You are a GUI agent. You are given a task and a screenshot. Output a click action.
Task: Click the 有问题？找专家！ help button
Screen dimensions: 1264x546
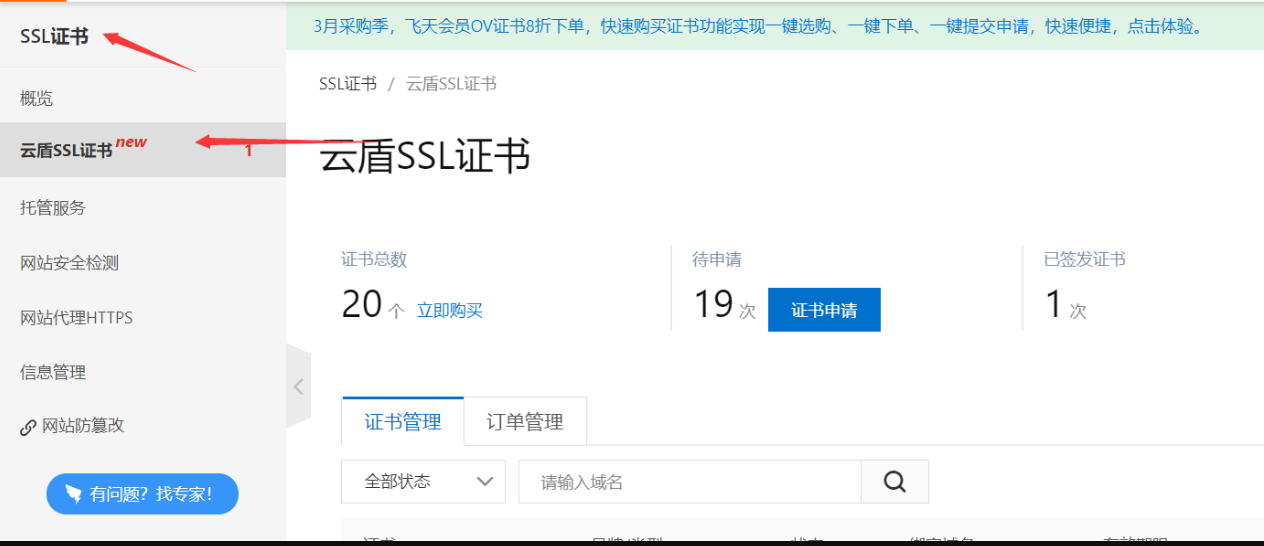[x=142, y=494]
